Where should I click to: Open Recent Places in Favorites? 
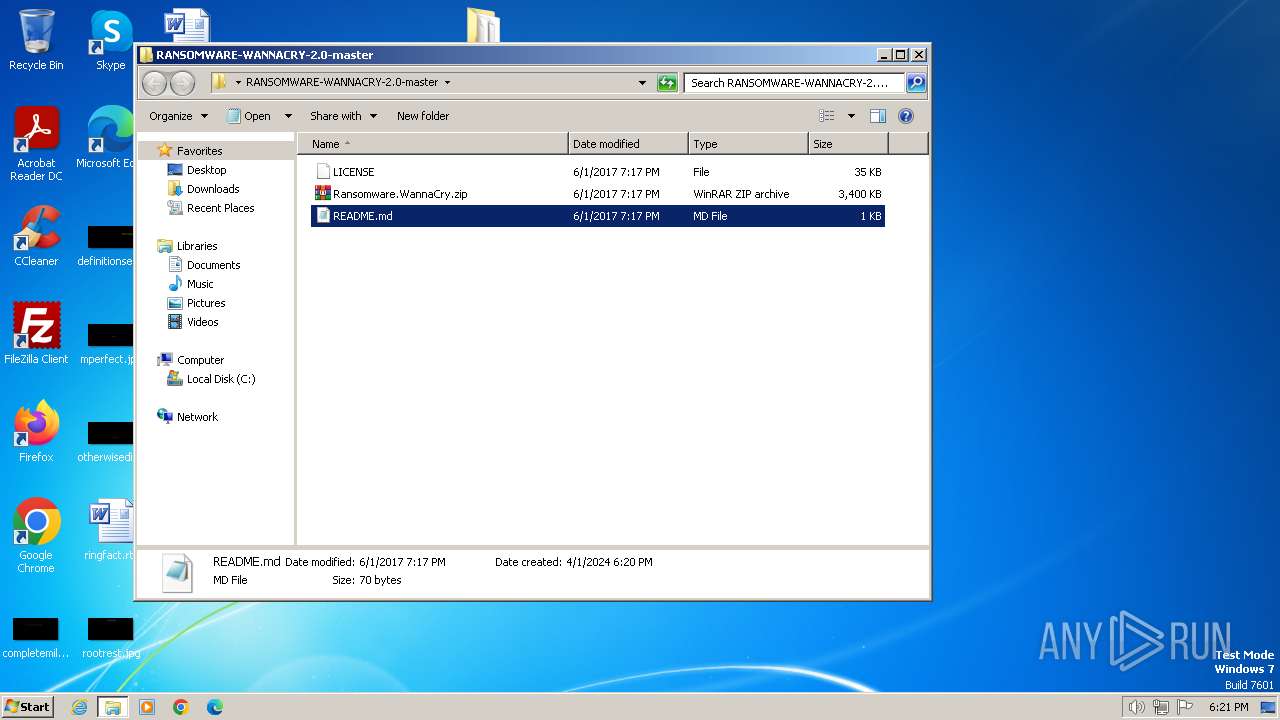point(220,208)
